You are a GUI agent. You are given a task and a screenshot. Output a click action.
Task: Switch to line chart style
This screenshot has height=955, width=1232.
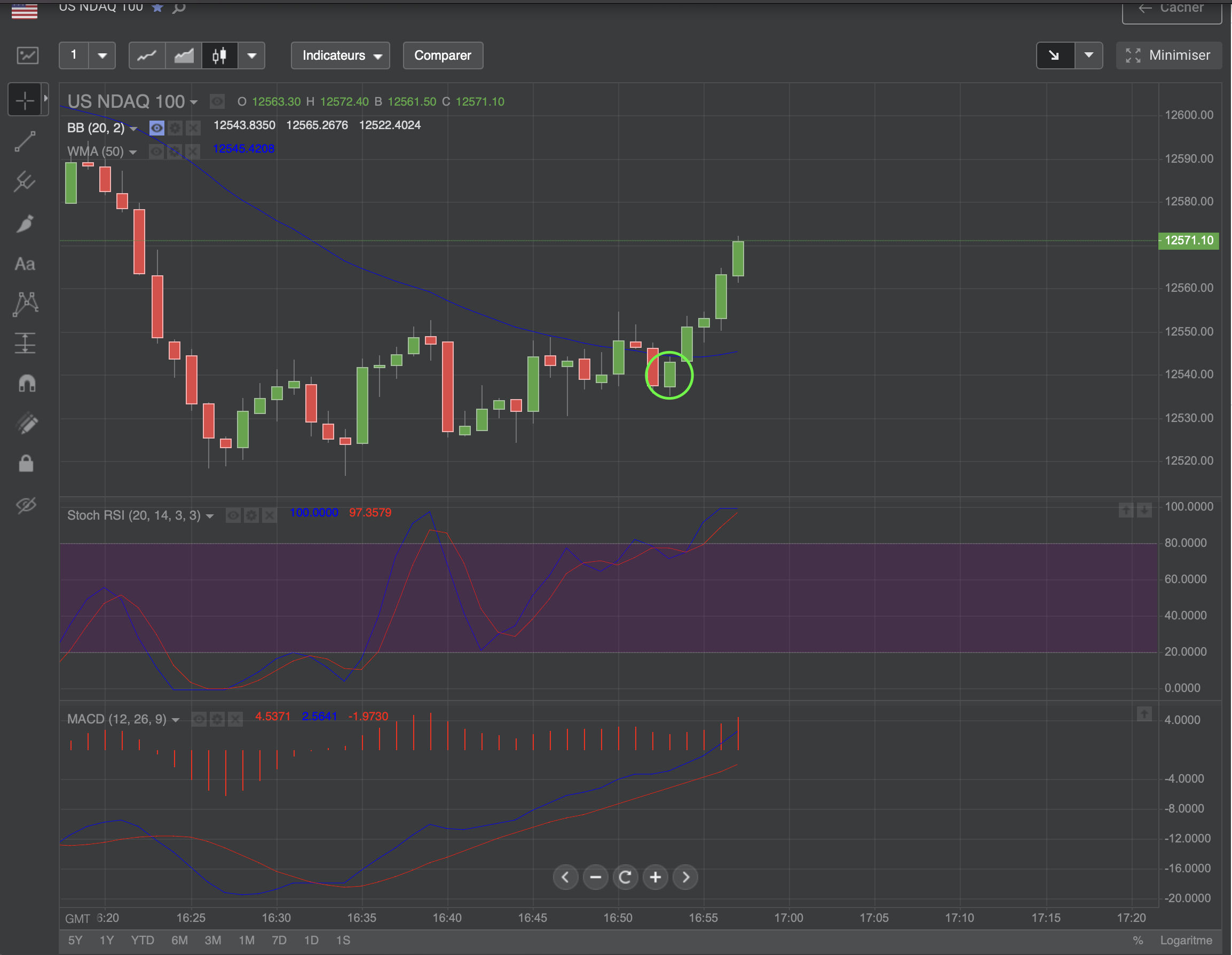pyautogui.click(x=147, y=55)
